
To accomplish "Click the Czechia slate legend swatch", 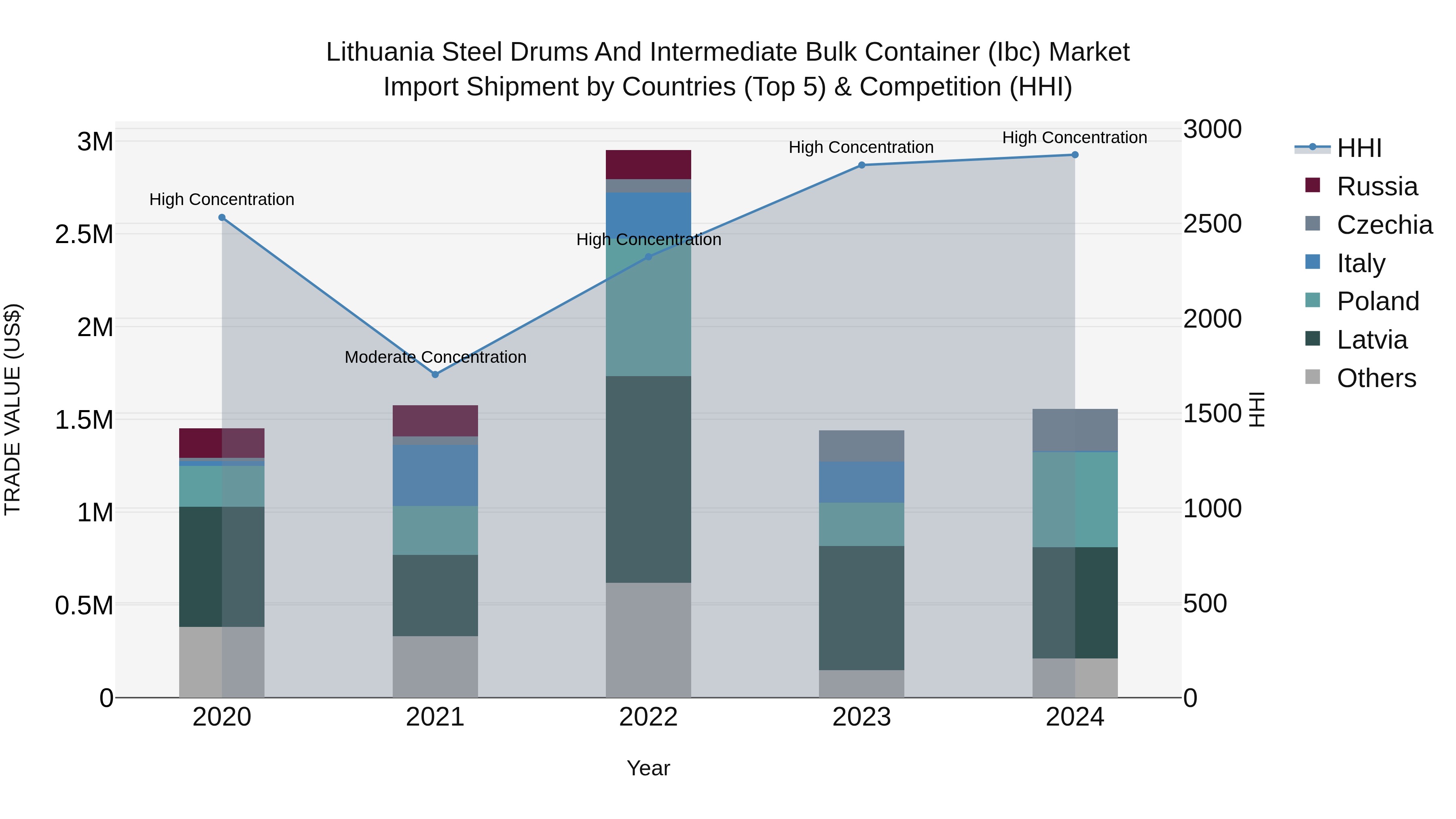I will pos(1312,223).
